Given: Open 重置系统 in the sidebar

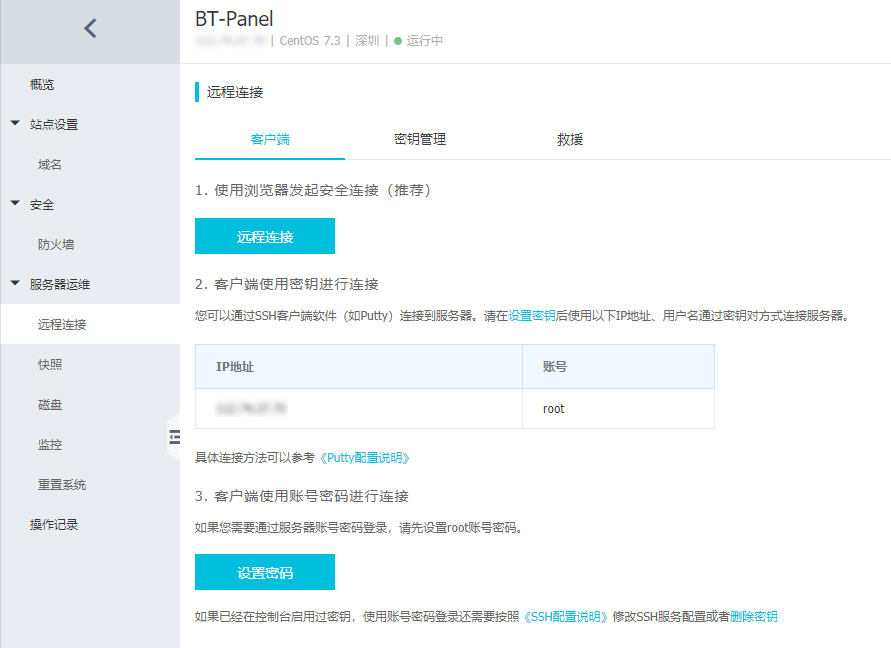Looking at the screenshot, I should (x=62, y=485).
